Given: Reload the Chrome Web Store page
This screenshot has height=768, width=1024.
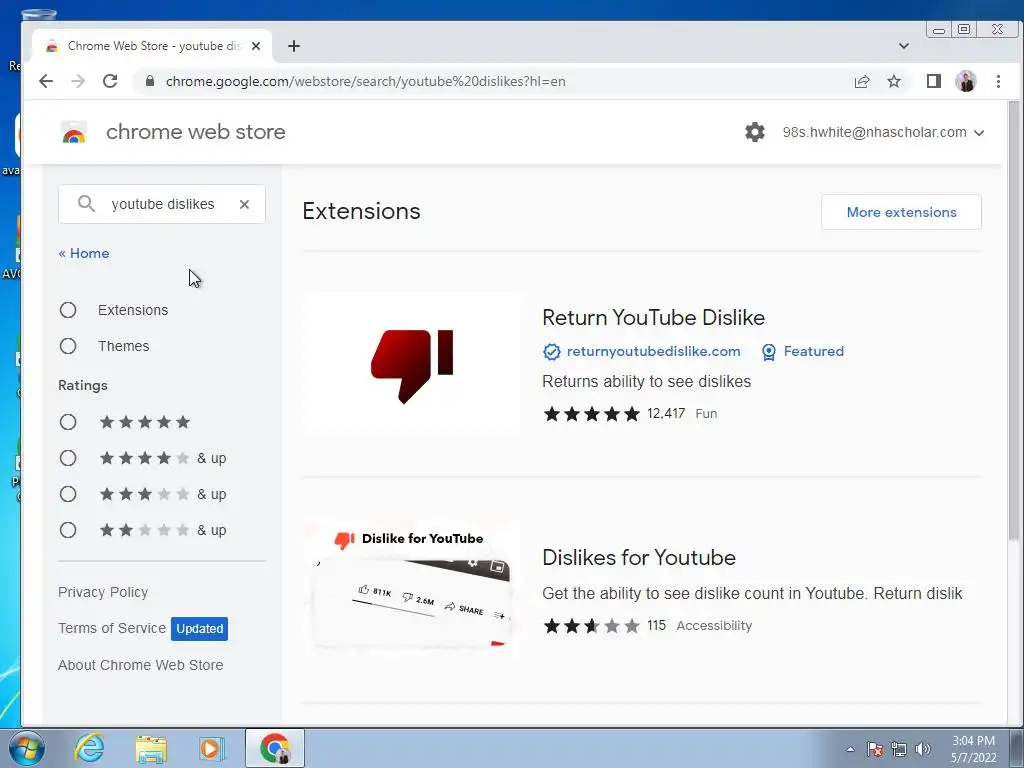Looking at the screenshot, I should pos(110,81).
